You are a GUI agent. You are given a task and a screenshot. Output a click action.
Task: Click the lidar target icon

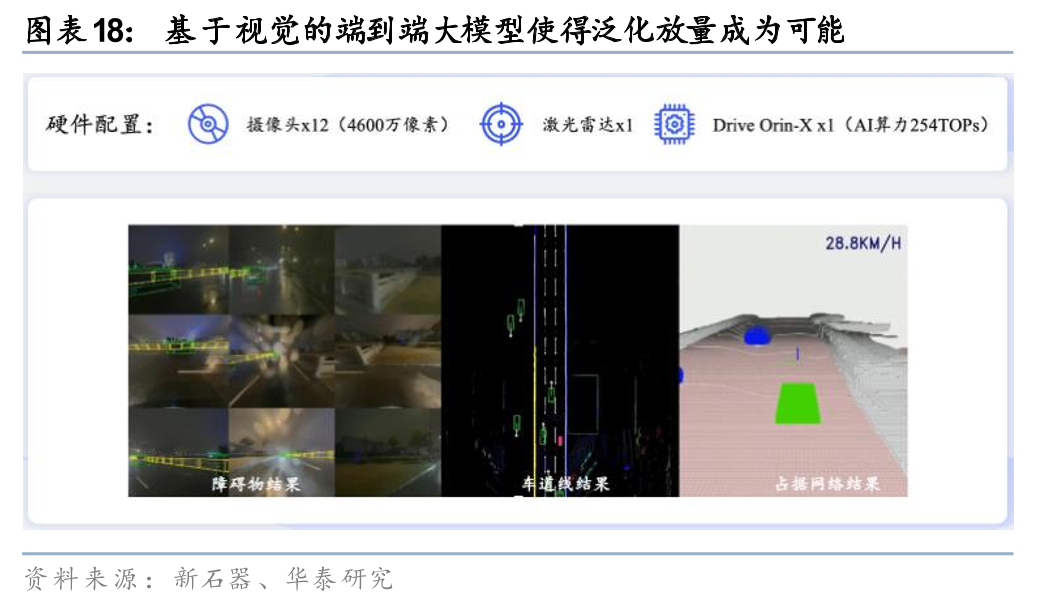500,125
